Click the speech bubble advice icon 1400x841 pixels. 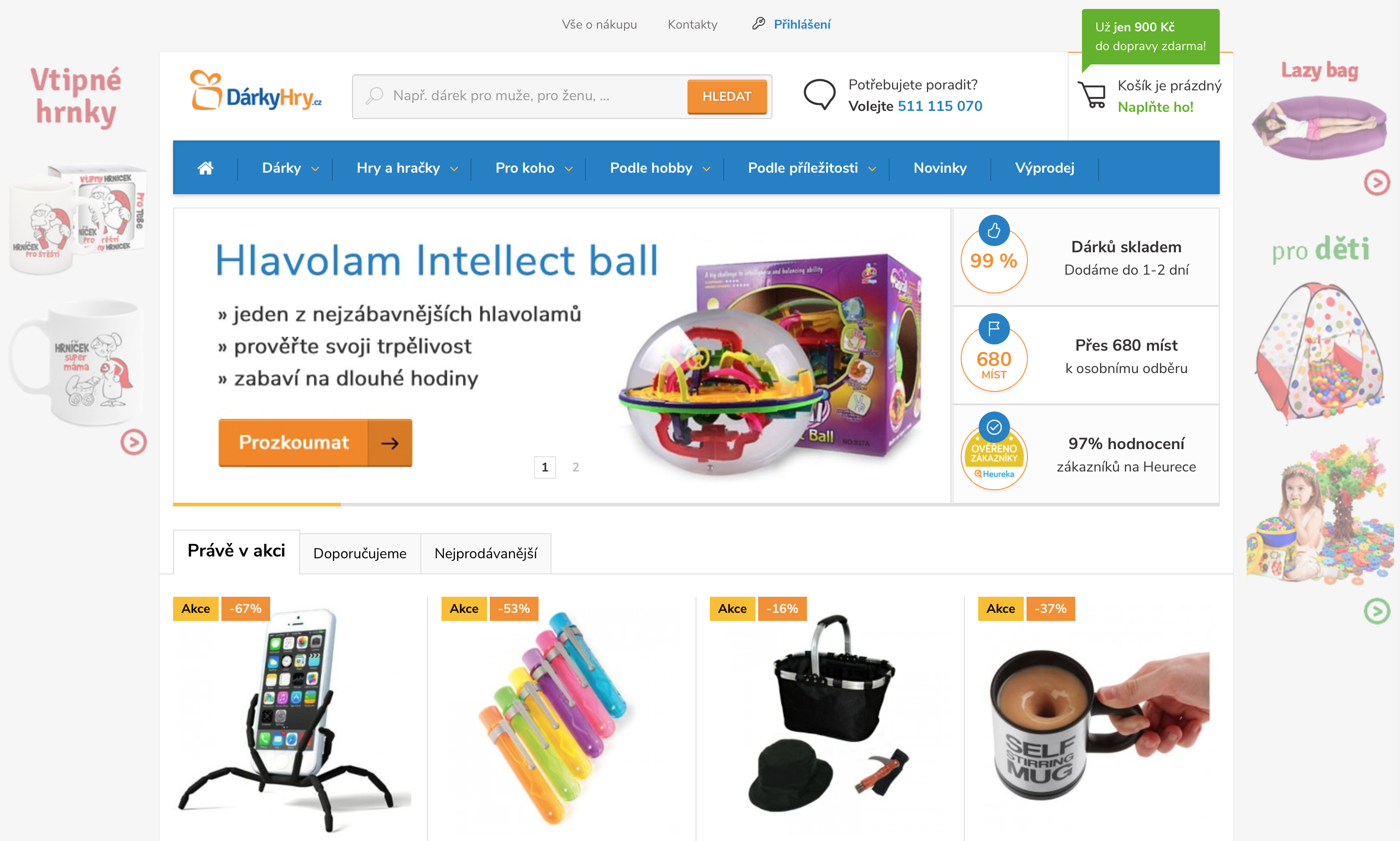pos(819,94)
